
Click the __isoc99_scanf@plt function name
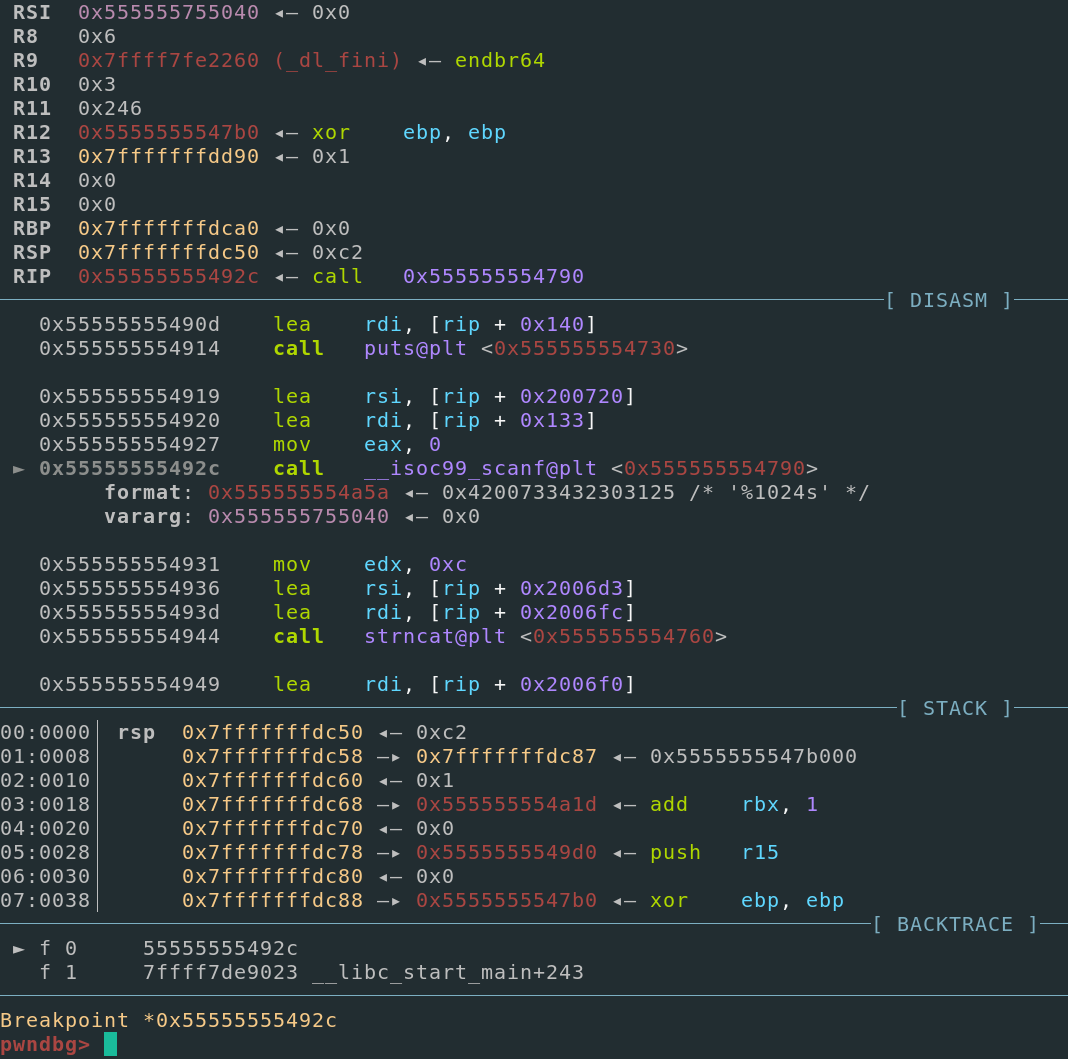point(481,468)
